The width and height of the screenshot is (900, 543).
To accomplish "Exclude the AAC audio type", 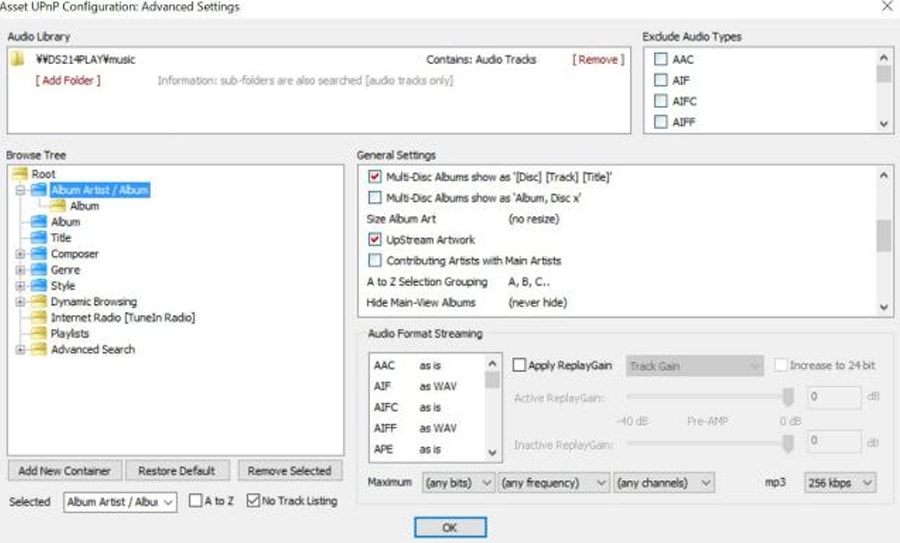I will (661, 60).
